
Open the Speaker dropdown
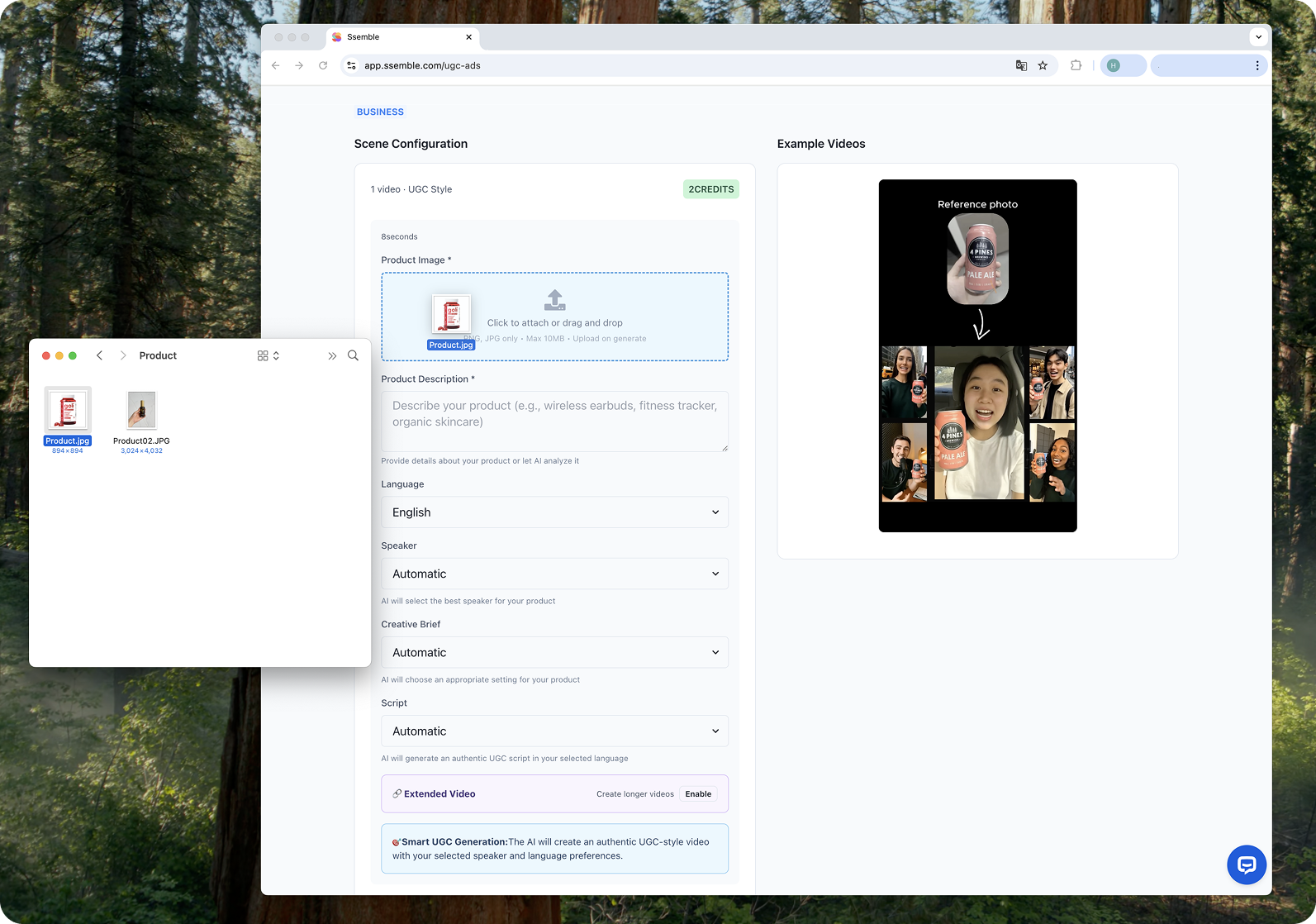(554, 574)
